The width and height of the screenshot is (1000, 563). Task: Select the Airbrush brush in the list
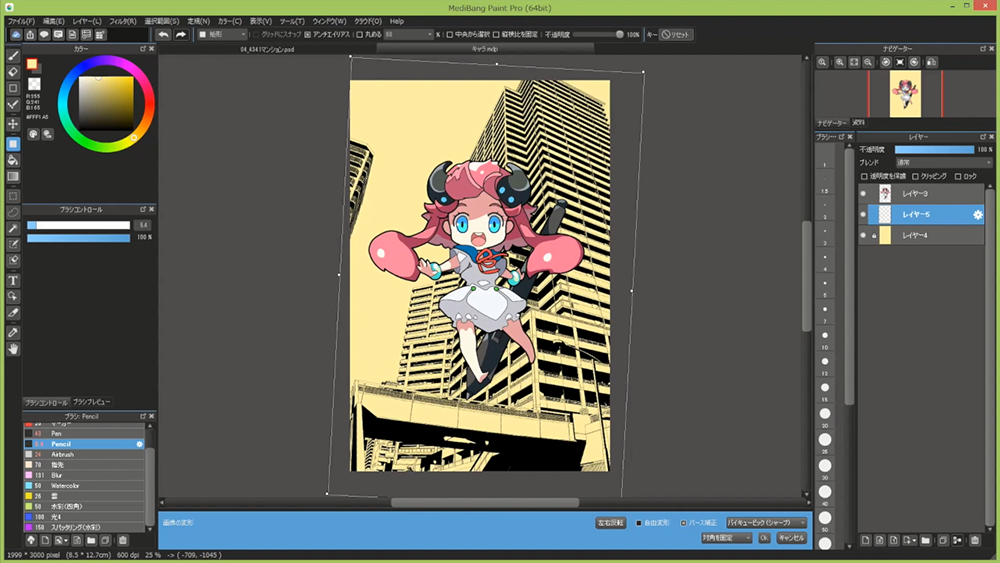click(84, 455)
